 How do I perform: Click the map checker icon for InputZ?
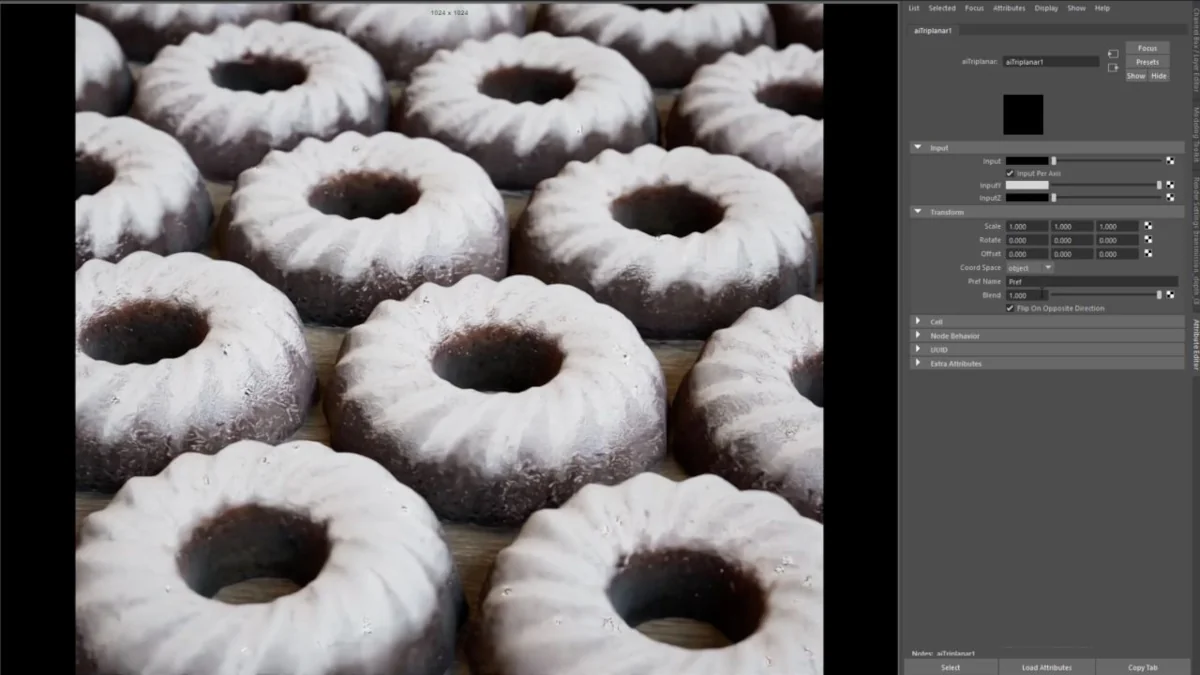[x=1170, y=197]
